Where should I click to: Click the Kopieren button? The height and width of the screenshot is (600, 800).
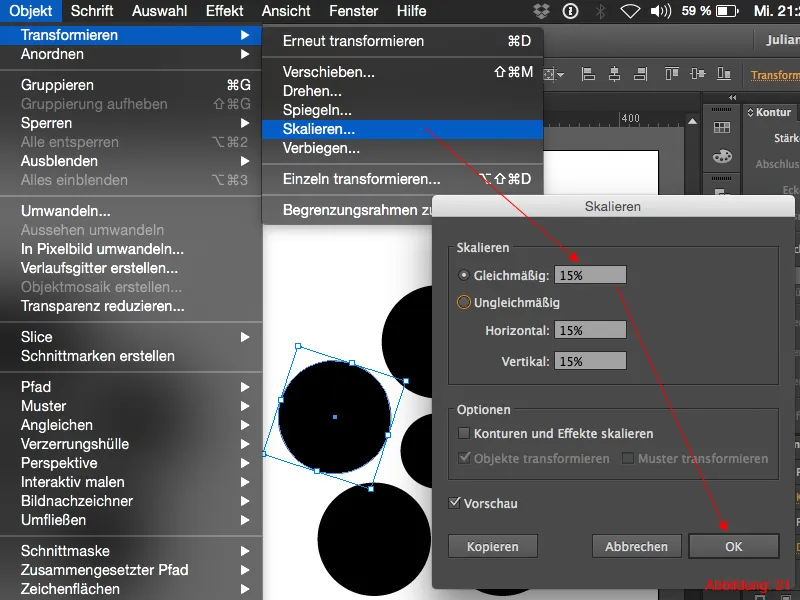pyautogui.click(x=492, y=546)
